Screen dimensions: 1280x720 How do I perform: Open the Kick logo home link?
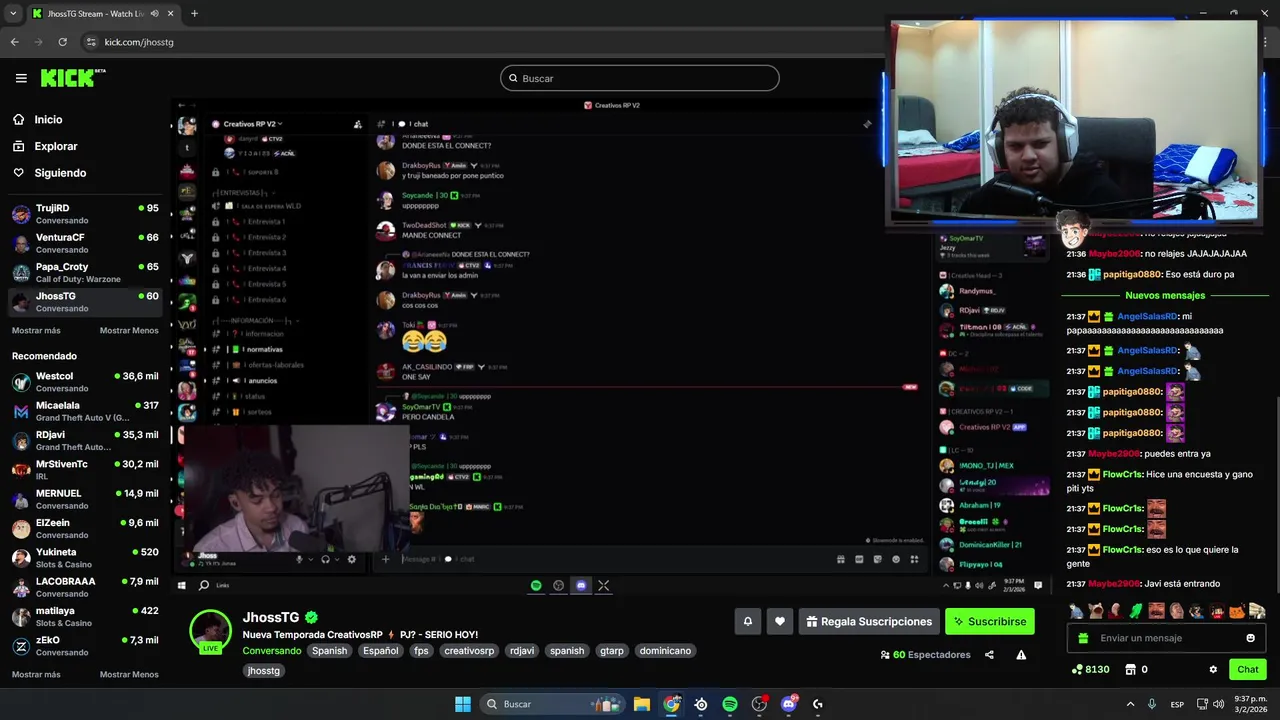[73, 78]
